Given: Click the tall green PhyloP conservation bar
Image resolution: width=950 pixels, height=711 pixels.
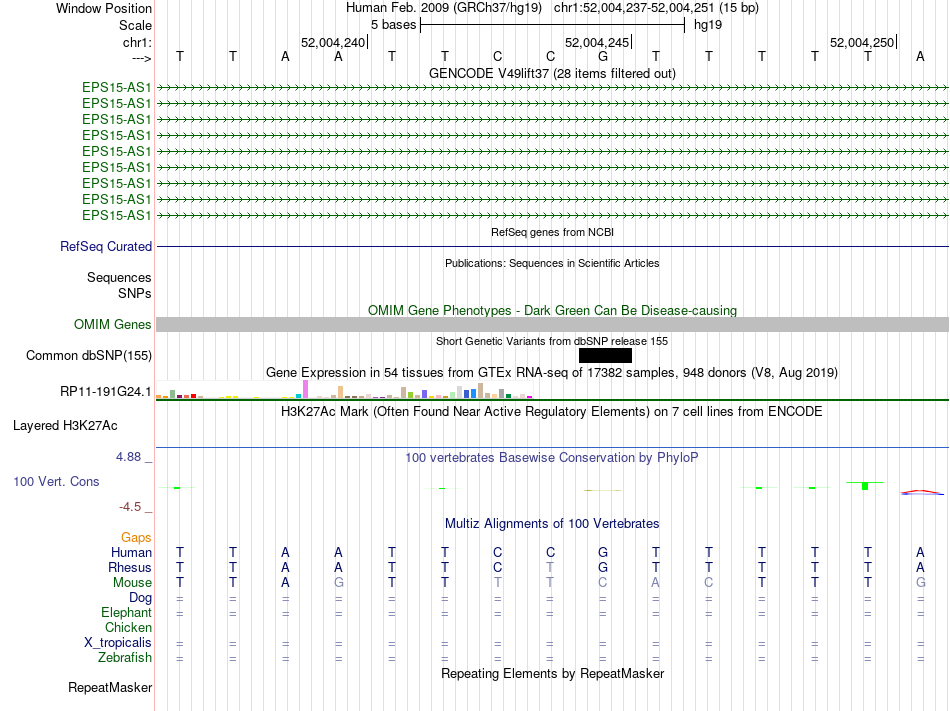Looking at the screenshot, I should [x=865, y=486].
